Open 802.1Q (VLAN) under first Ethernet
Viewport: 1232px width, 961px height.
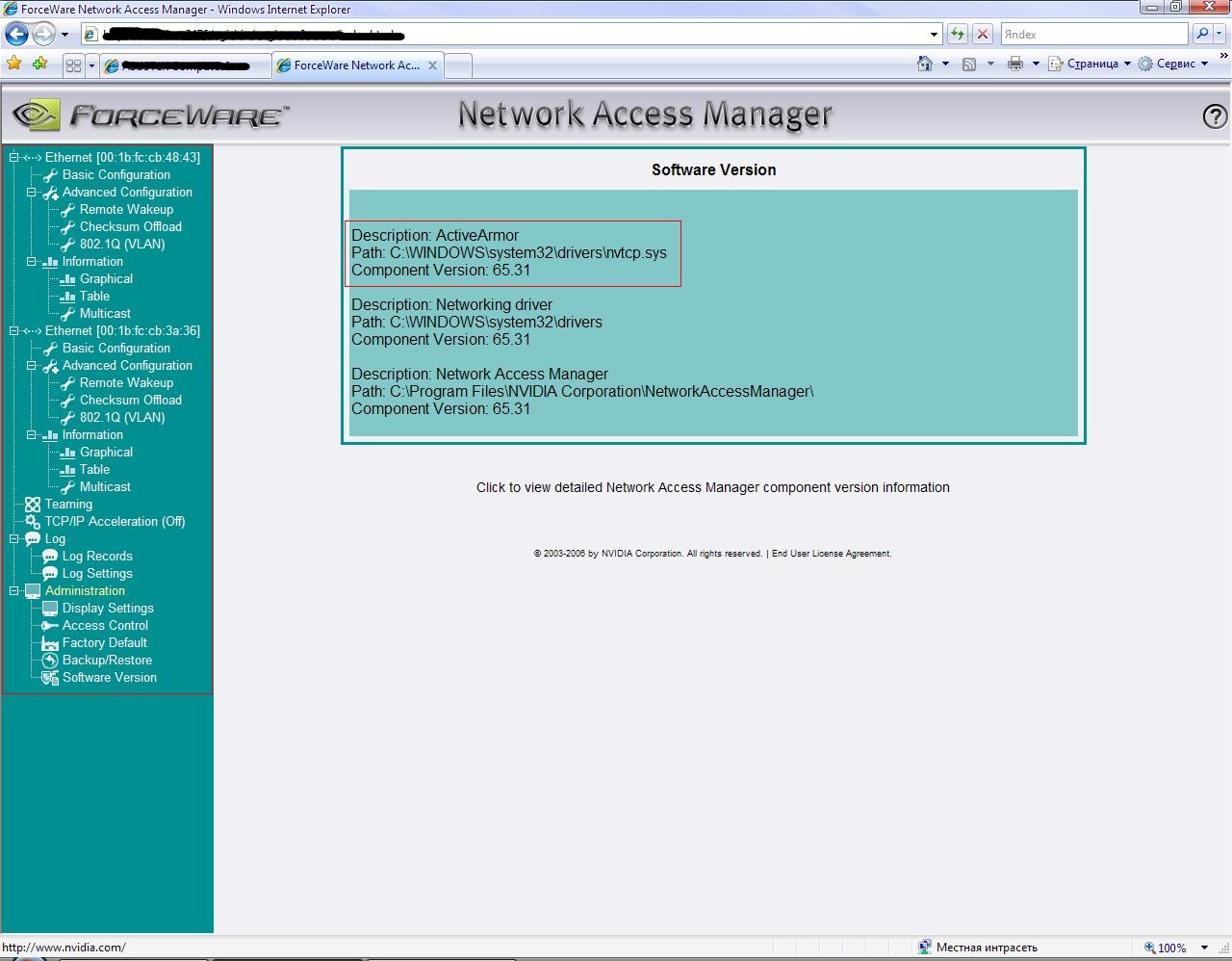(x=122, y=245)
